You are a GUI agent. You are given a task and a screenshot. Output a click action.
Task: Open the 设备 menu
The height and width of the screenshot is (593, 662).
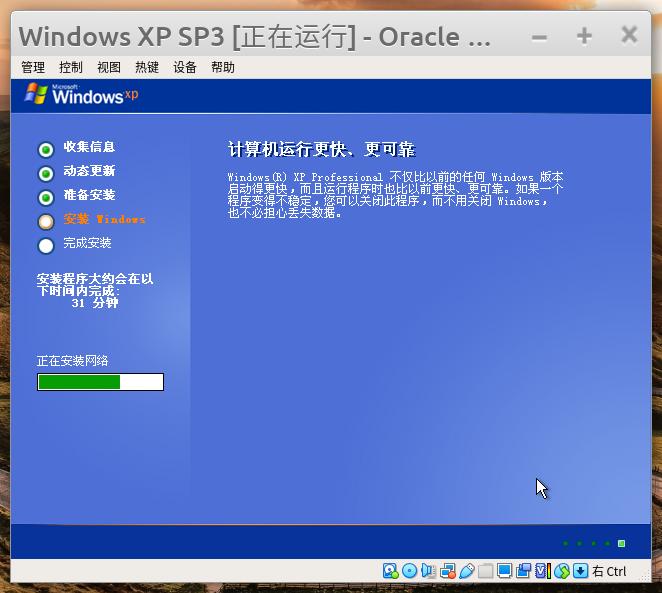tap(185, 67)
